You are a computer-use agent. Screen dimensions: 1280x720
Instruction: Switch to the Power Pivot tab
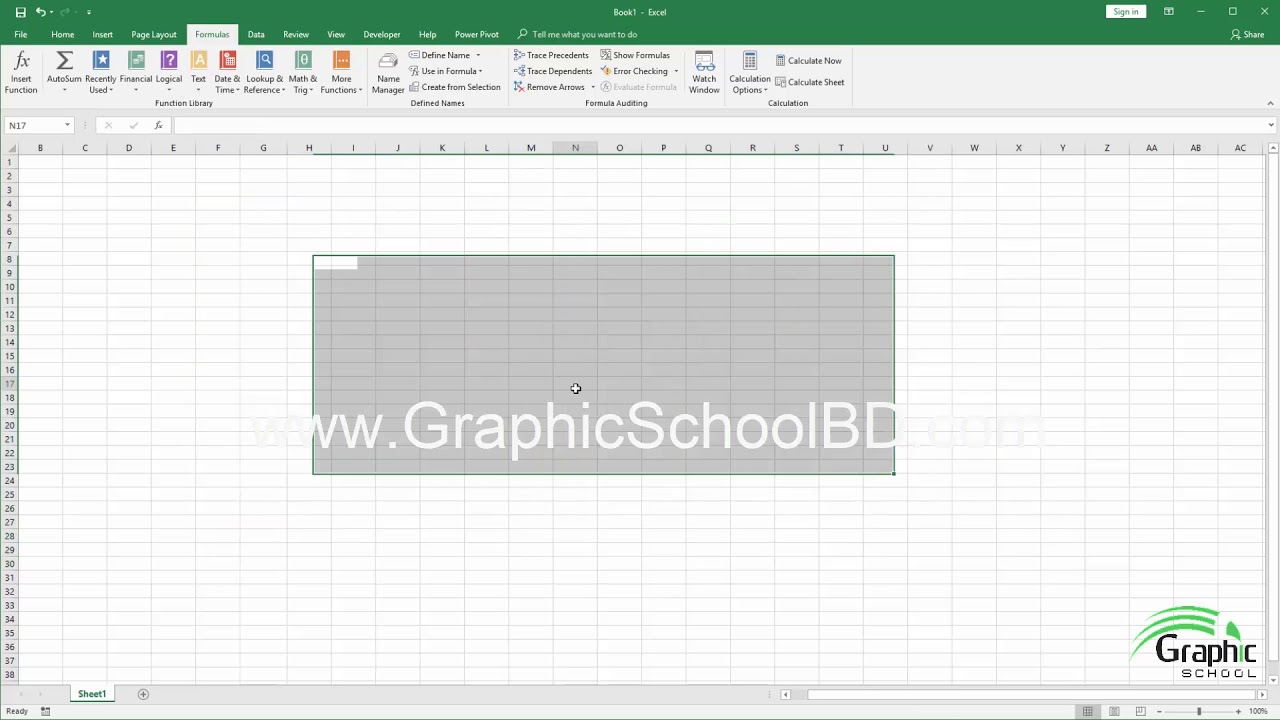(x=477, y=34)
